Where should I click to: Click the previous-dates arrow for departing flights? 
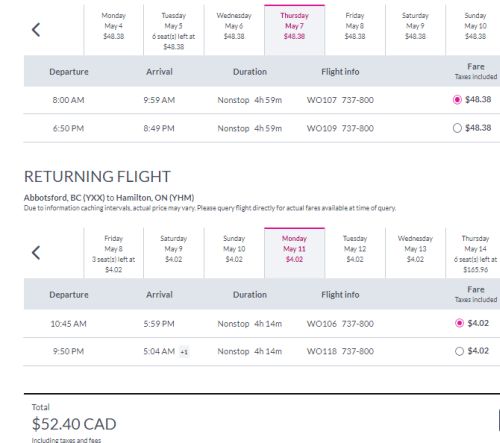[36, 30]
